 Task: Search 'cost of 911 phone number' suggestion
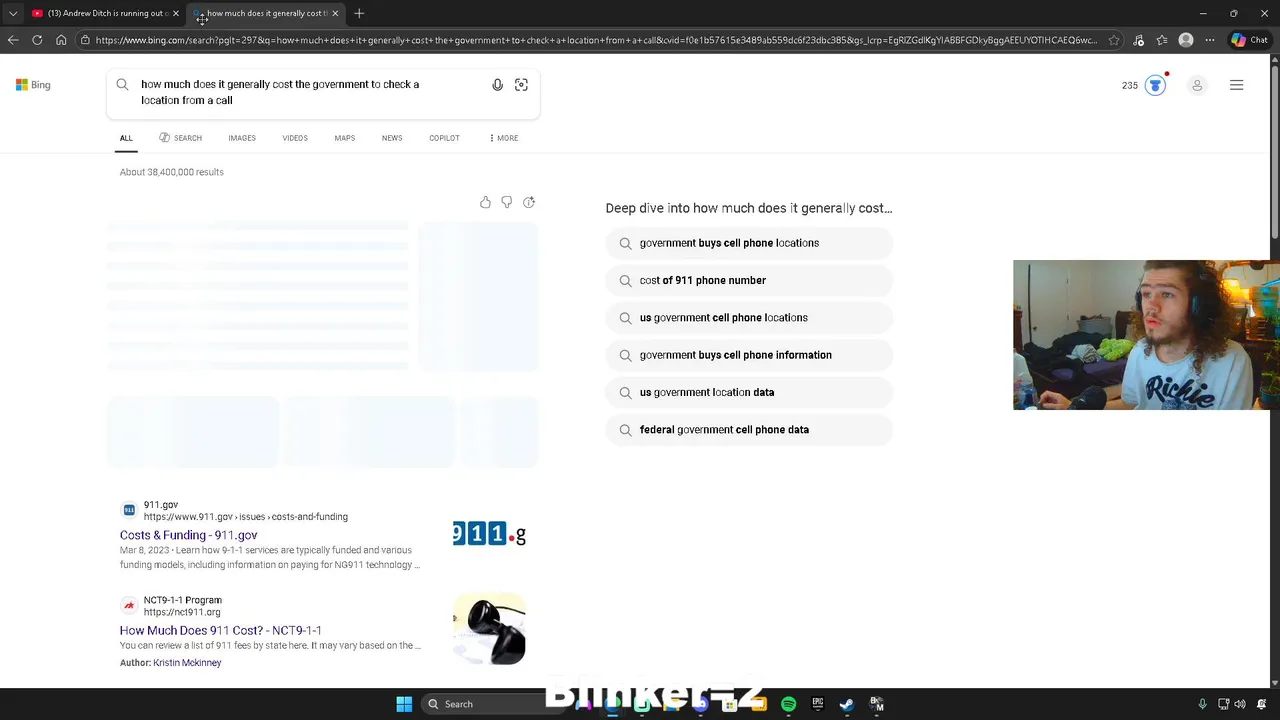click(x=749, y=280)
